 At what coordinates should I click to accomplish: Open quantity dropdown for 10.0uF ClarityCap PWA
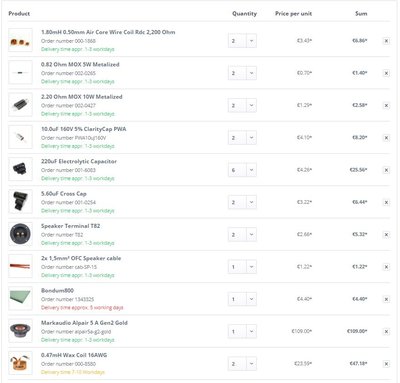tap(242, 138)
